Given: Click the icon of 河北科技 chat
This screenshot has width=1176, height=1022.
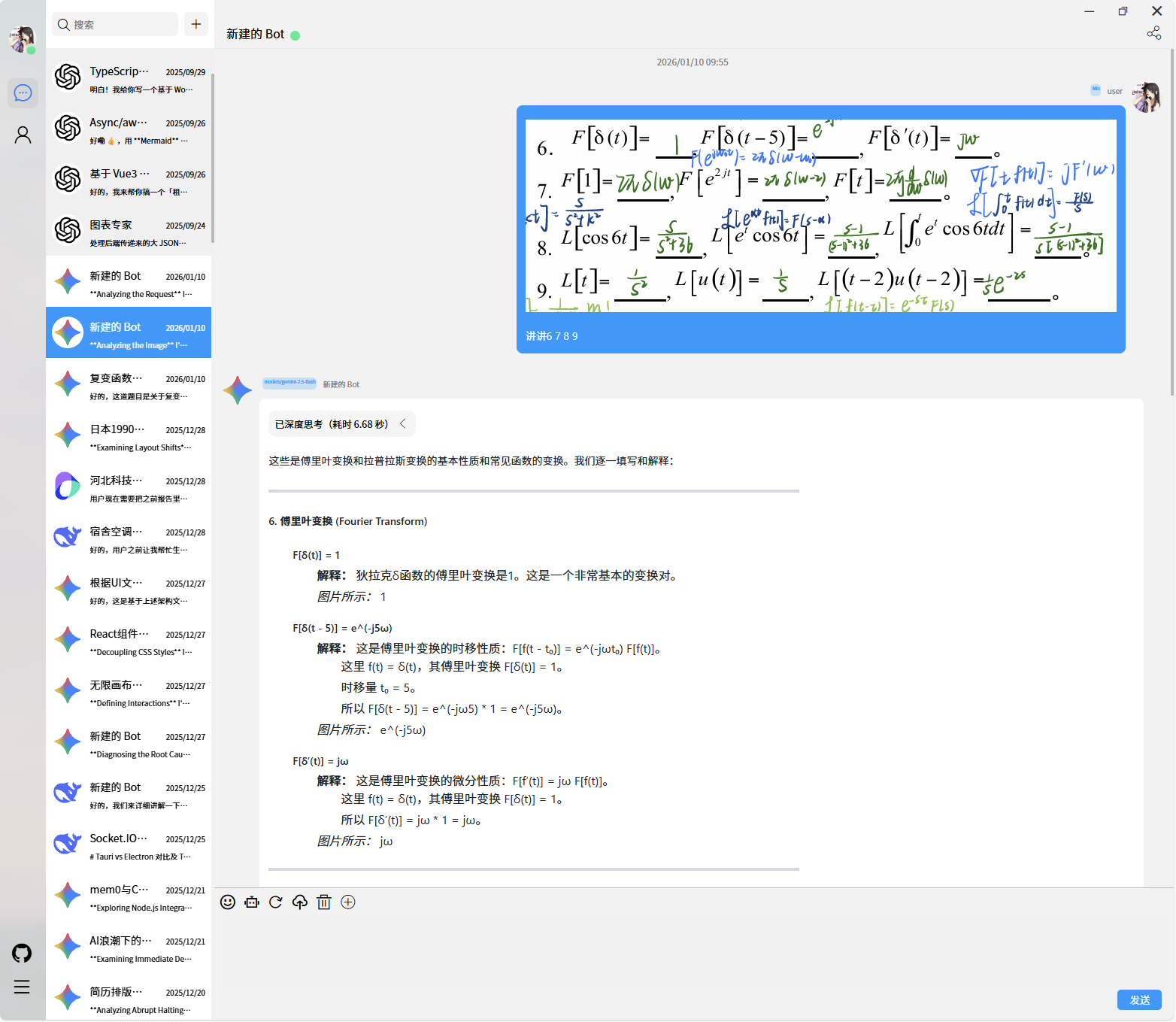Looking at the screenshot, I should 68,486.
